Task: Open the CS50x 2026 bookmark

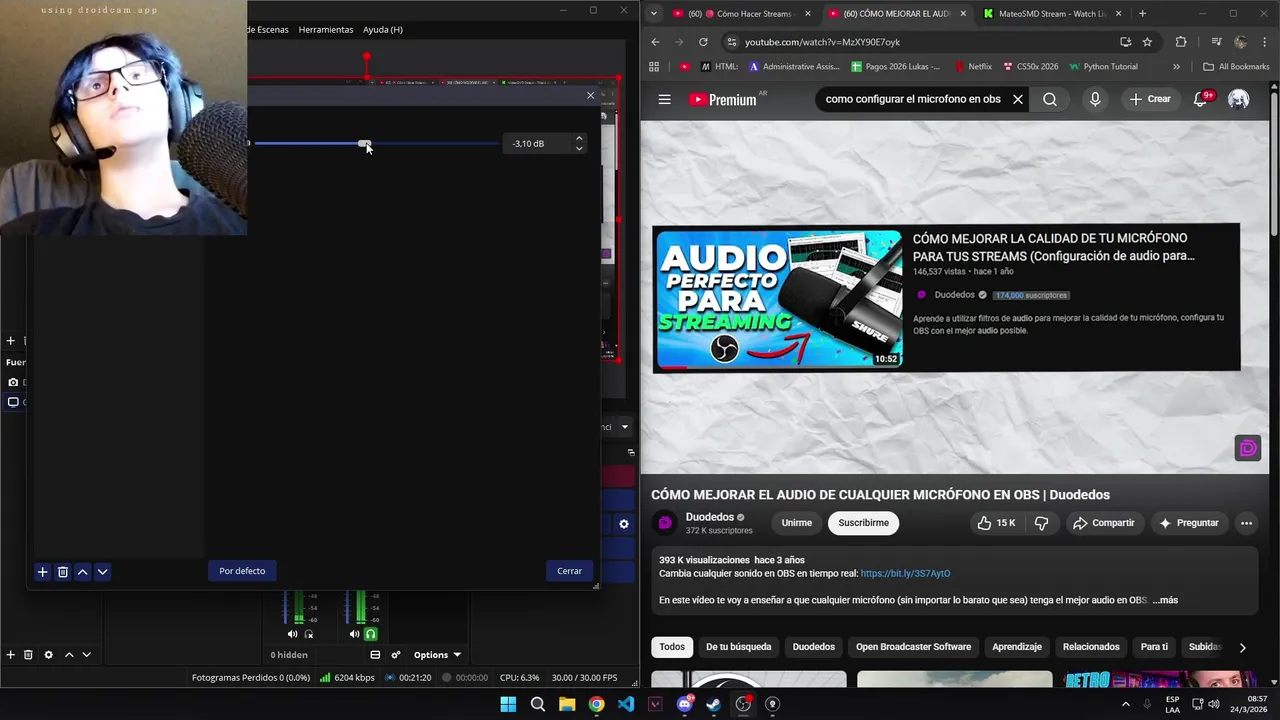Action: [x=1029, y=67]
